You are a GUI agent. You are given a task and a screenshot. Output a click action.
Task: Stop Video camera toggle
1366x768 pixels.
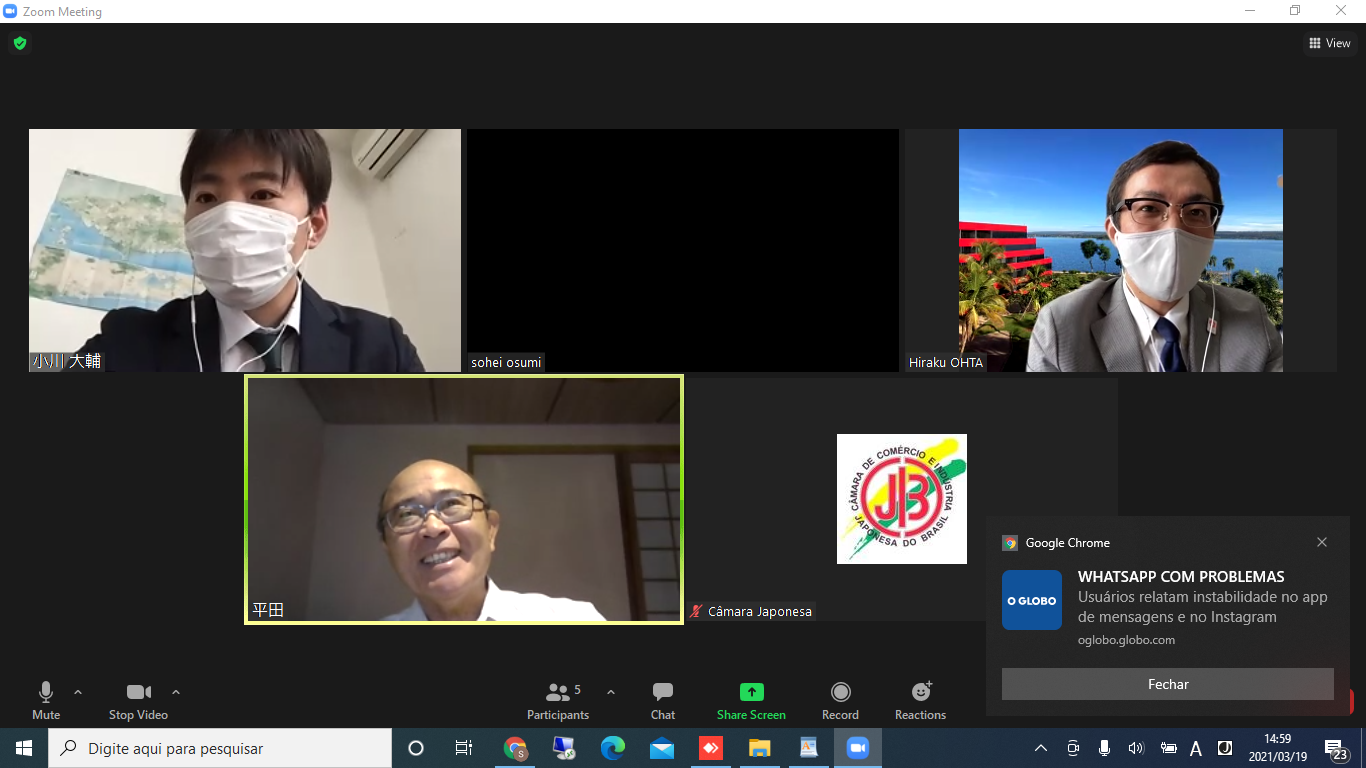[138, 699]
